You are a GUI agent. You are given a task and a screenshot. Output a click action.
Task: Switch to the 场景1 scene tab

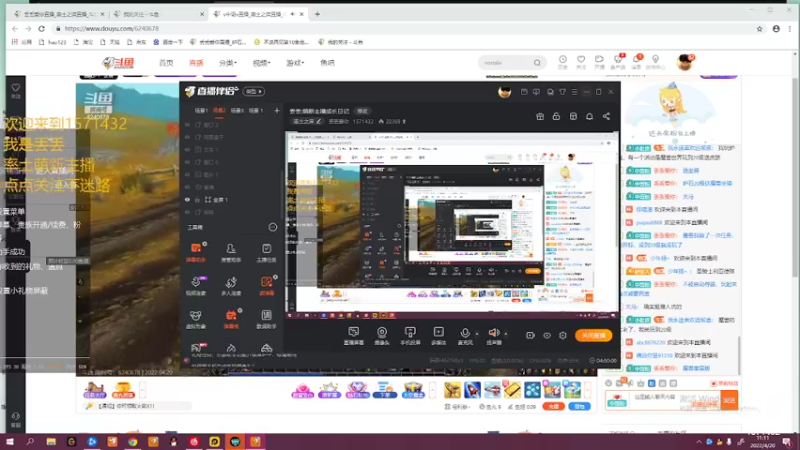pos(201,110)
